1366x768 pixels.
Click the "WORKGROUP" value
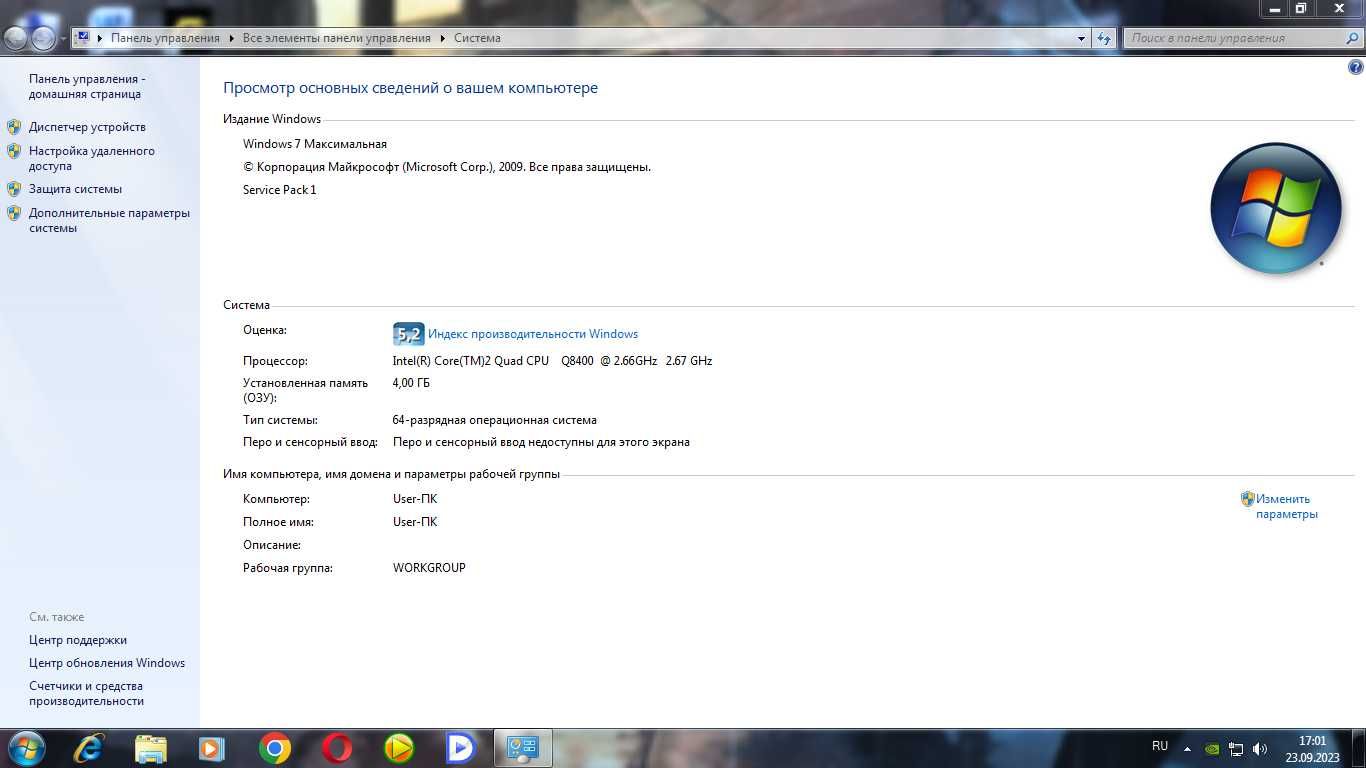click(429, 568)
